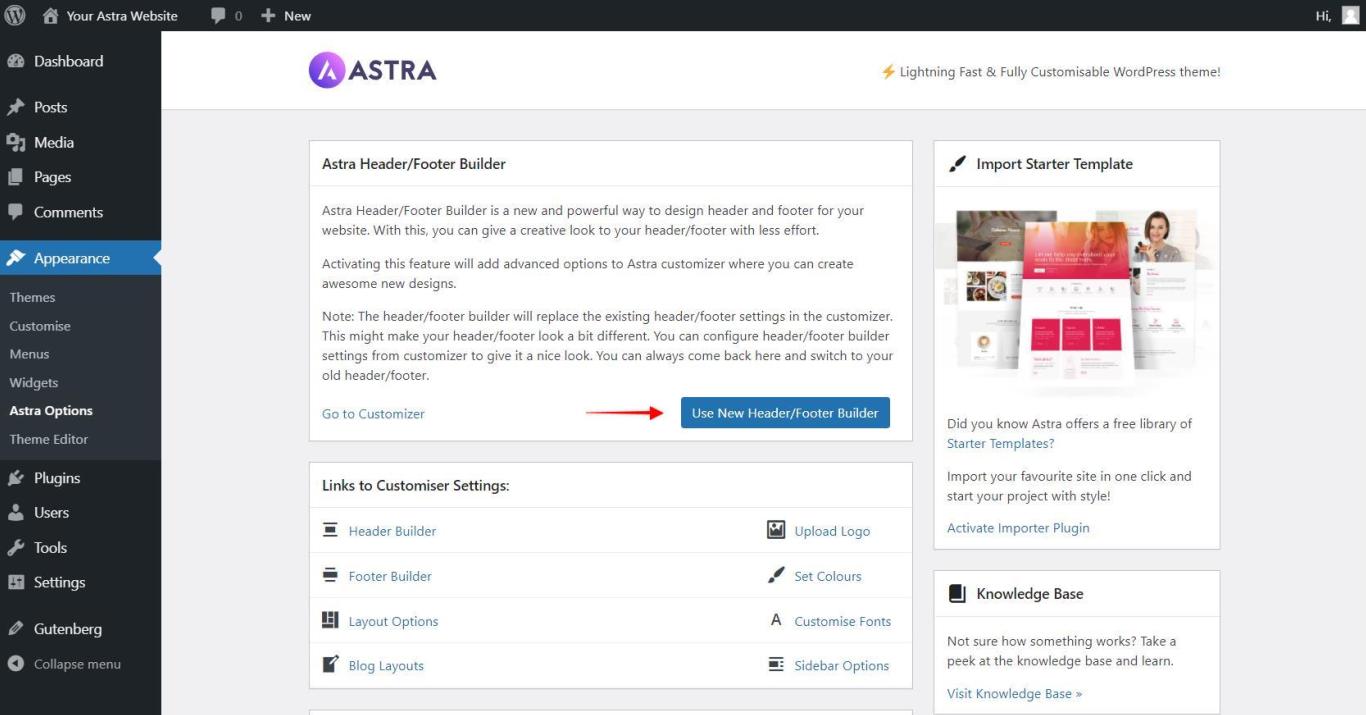This screenshot has width=1366, height=715.
Task: Open the Customise Fonts link
Action: [843, 621]
